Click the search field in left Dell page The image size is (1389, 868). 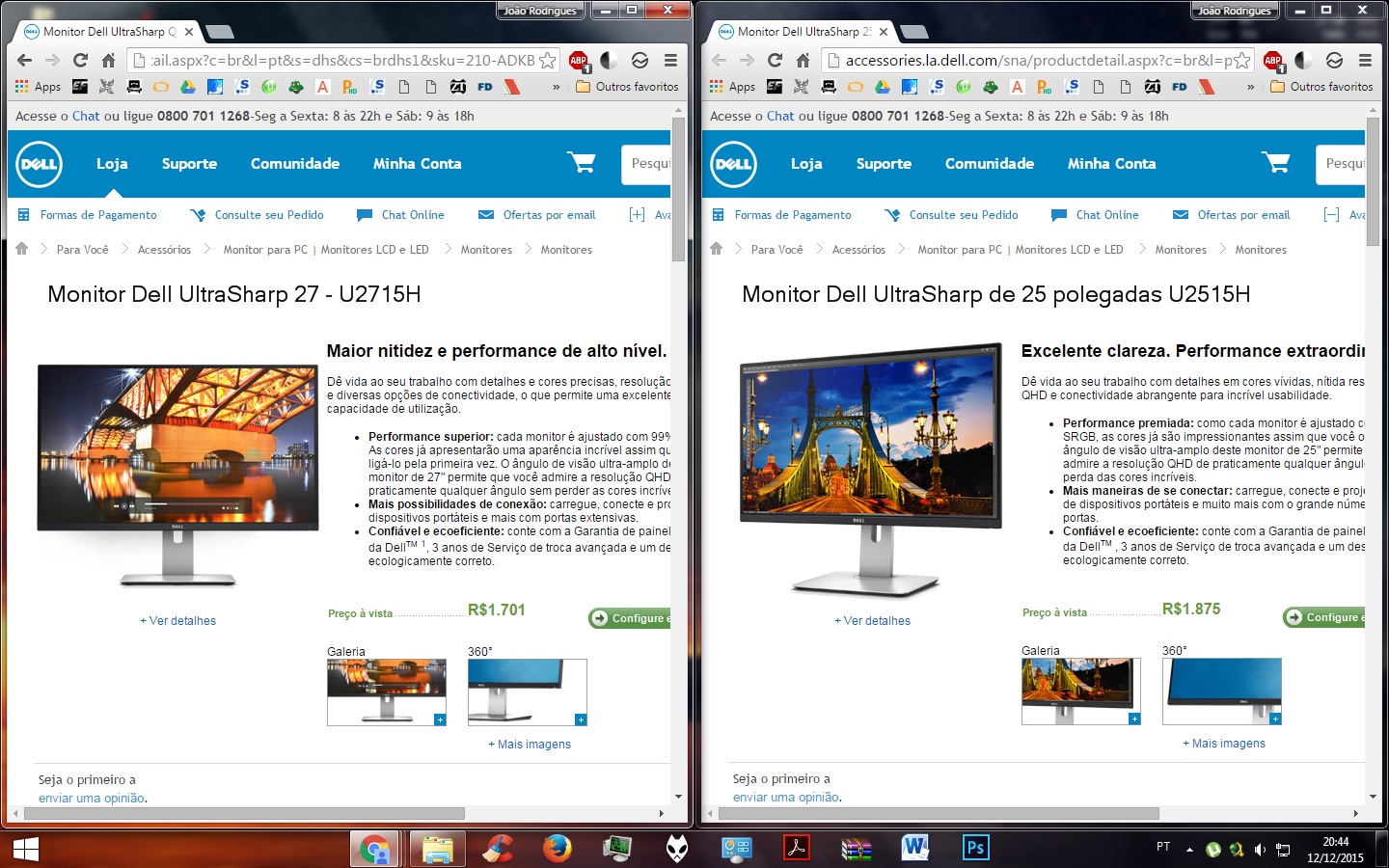click(646, 164)
